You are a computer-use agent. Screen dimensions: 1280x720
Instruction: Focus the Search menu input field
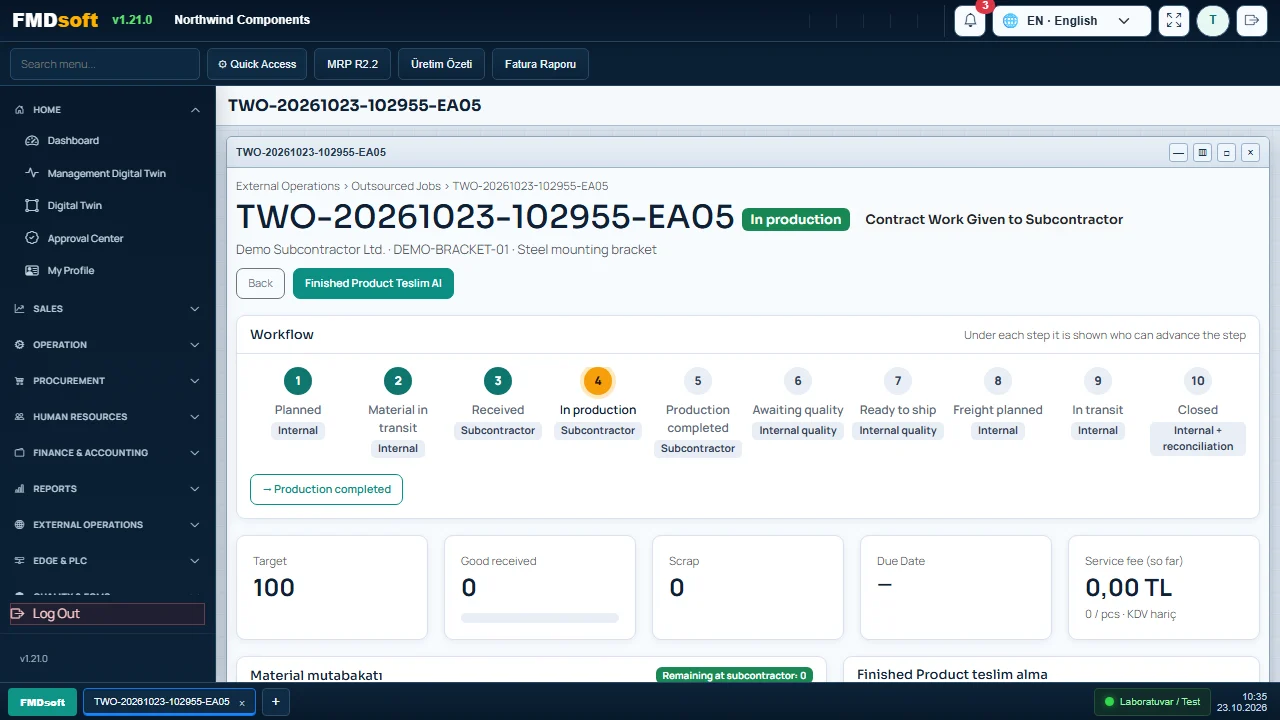tap(105, 64)
